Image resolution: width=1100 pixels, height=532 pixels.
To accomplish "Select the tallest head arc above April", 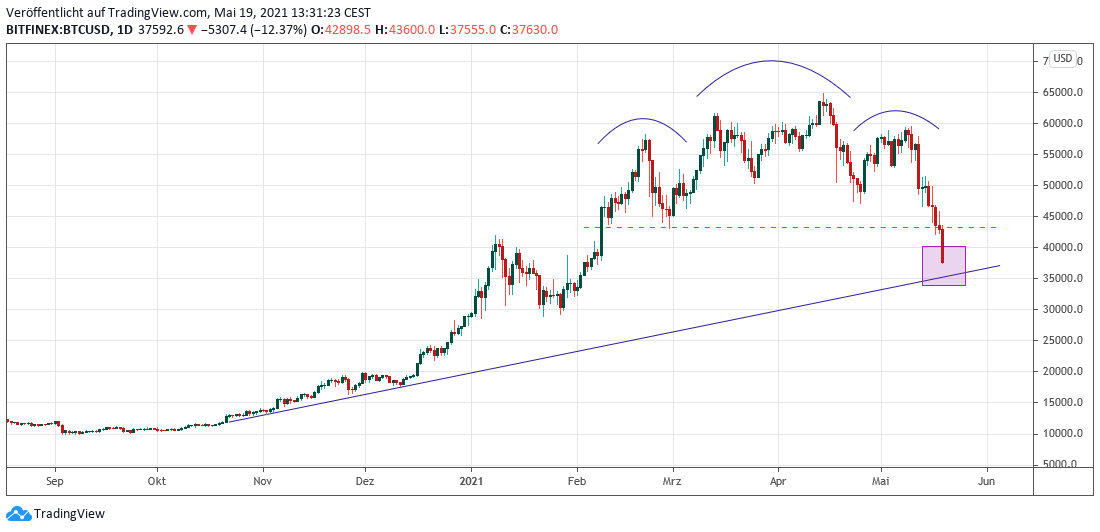I will click(x=772, y=61).
